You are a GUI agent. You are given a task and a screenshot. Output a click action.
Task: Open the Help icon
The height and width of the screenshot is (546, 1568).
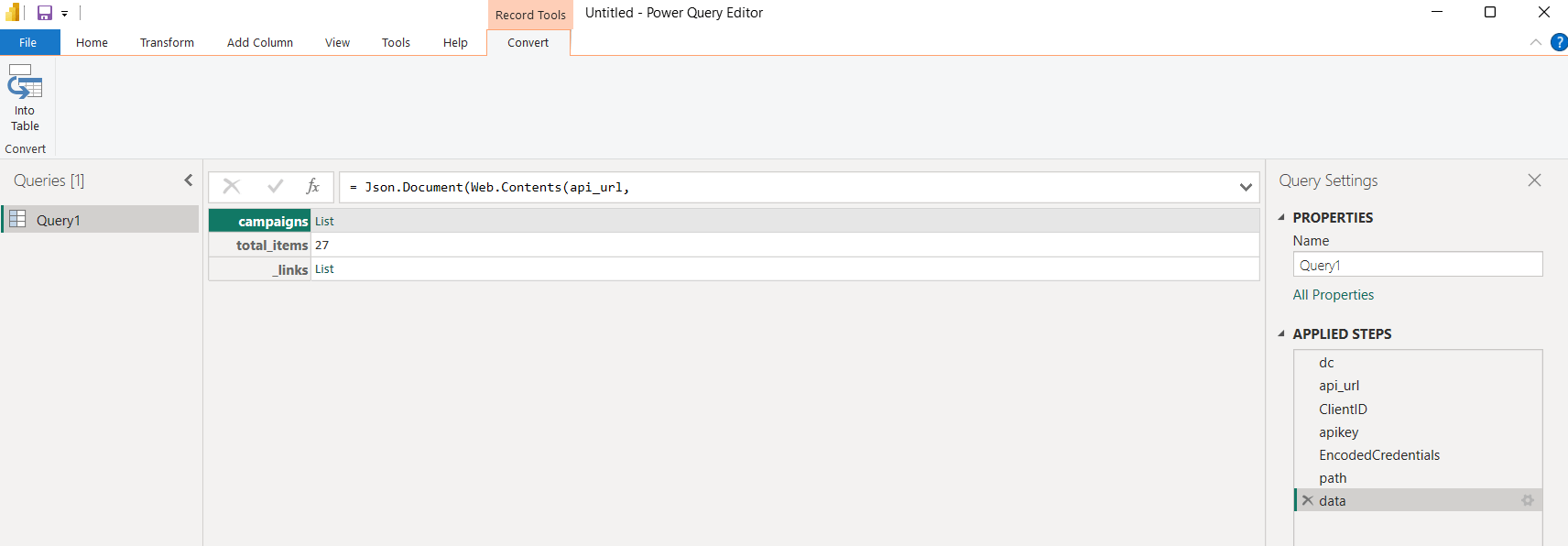coord(1559,42)
